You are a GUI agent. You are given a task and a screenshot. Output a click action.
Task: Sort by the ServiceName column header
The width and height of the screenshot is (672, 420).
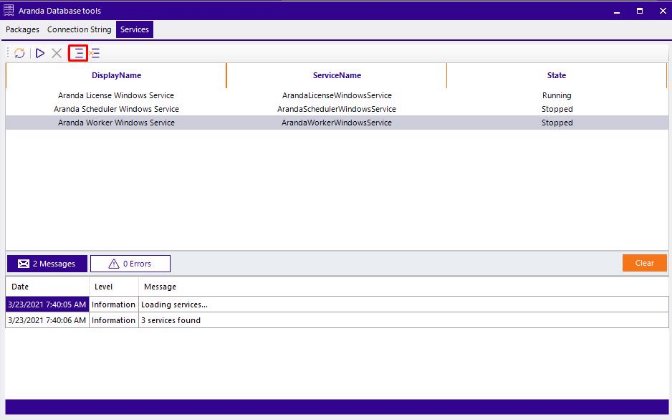tap(337, 75)
